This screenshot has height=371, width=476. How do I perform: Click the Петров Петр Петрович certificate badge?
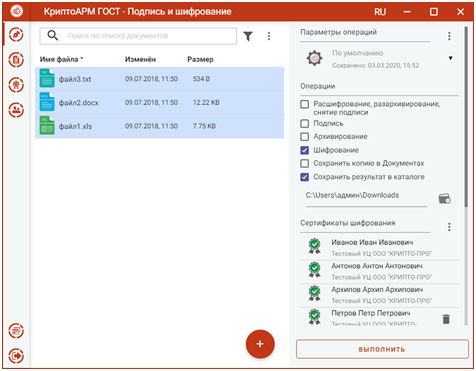pyautogui.click(x=314, y=317)
